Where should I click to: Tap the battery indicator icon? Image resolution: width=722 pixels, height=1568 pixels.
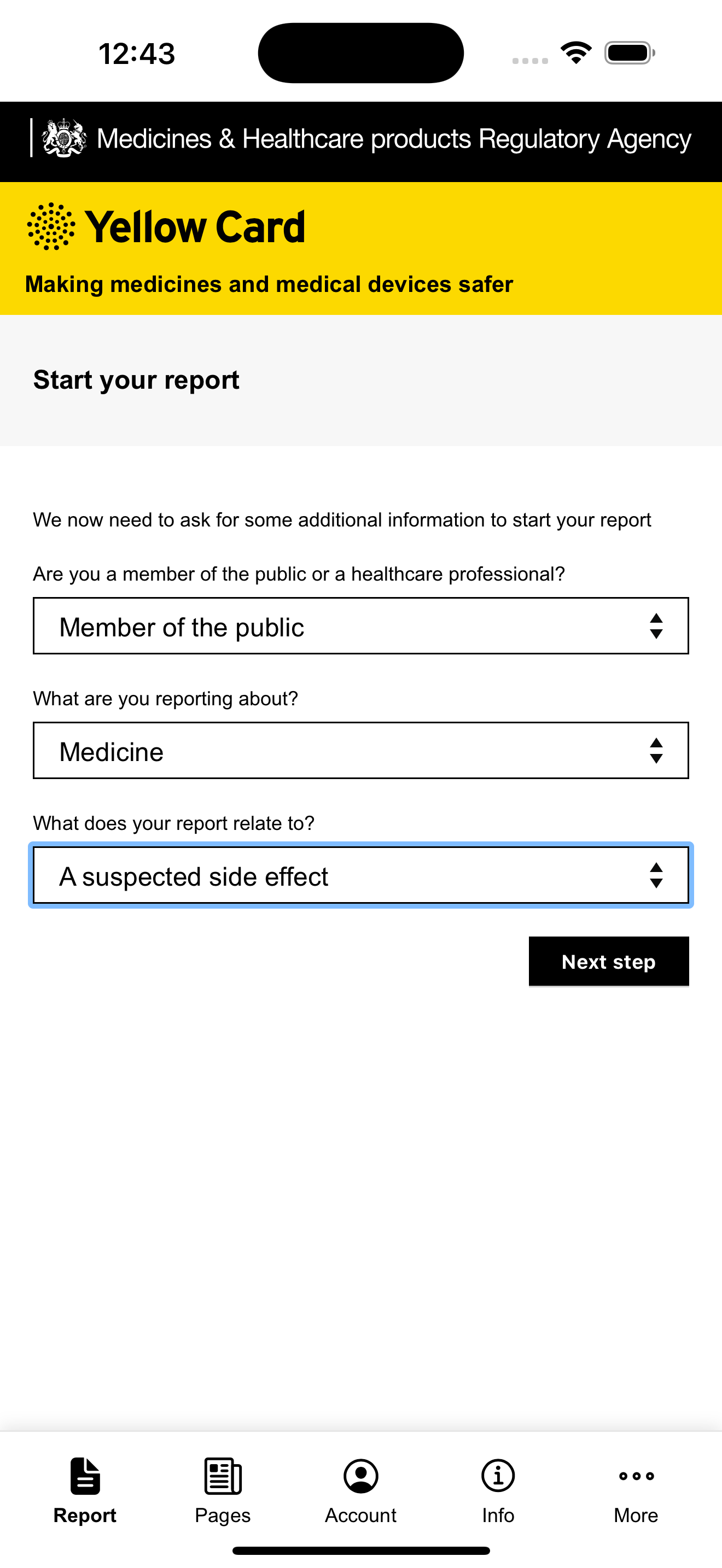pos(630,53)
